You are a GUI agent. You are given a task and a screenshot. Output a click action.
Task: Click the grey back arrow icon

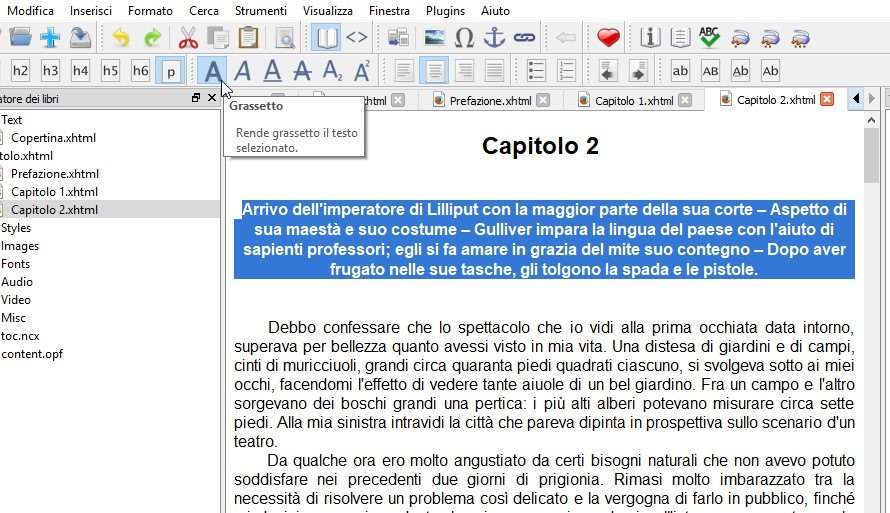(x=565, y=38)
